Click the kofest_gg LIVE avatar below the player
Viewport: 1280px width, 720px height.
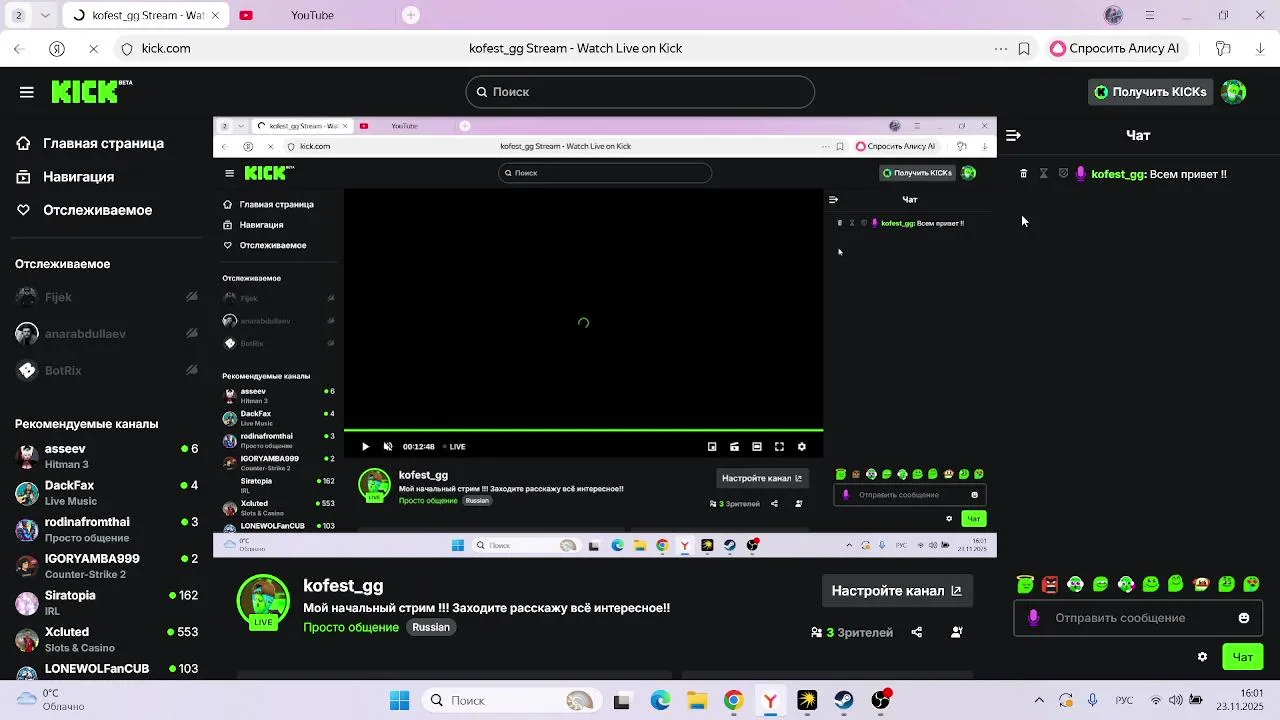pyautogui.click(x=263, y=601)
